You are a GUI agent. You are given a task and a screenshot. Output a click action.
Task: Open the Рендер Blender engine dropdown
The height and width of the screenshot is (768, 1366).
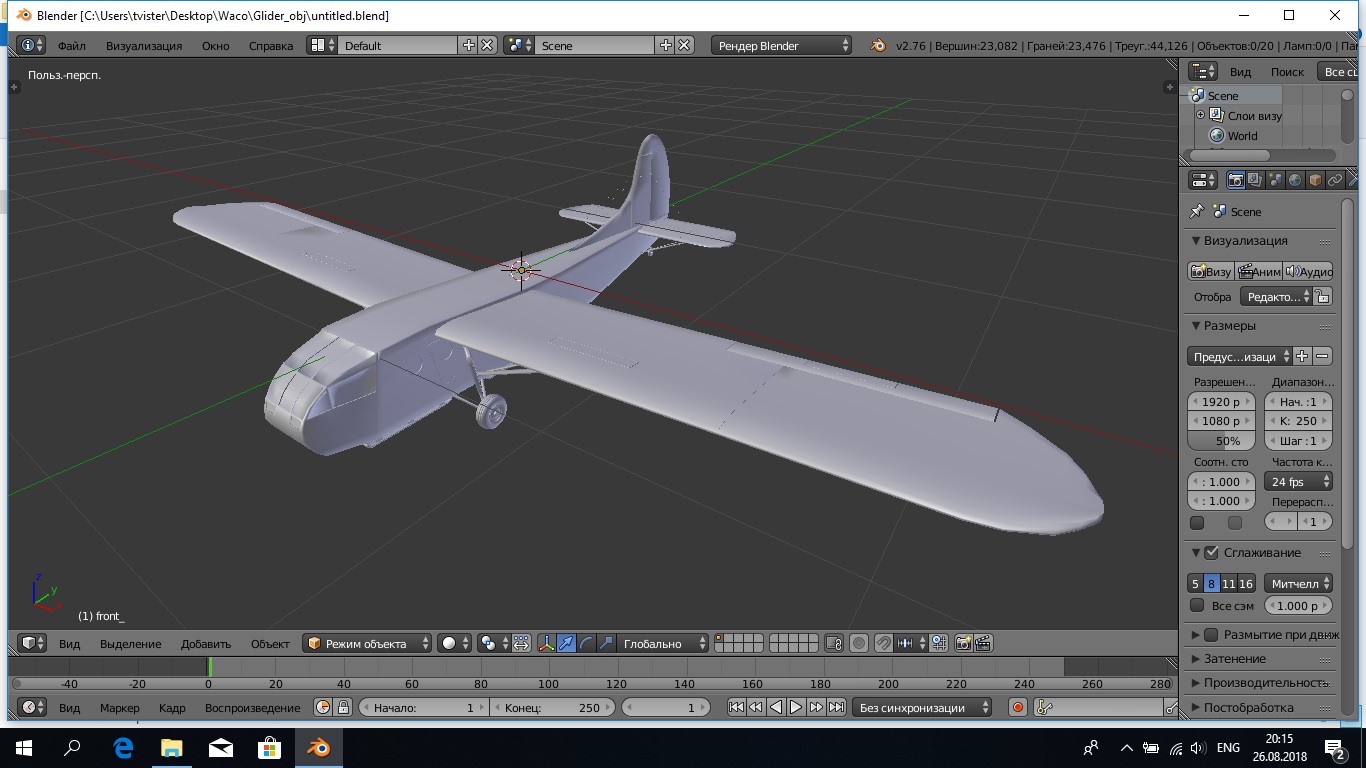[x=782, y=45]
